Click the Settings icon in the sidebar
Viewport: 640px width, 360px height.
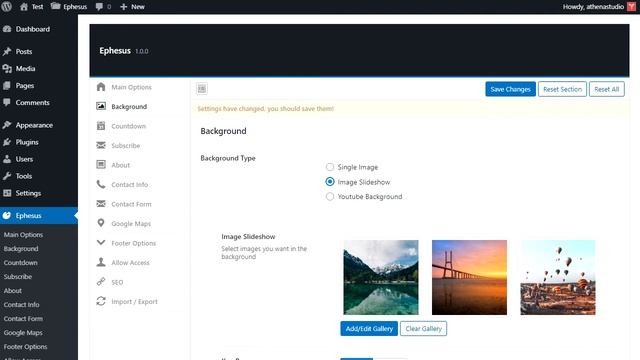(7, 193)
